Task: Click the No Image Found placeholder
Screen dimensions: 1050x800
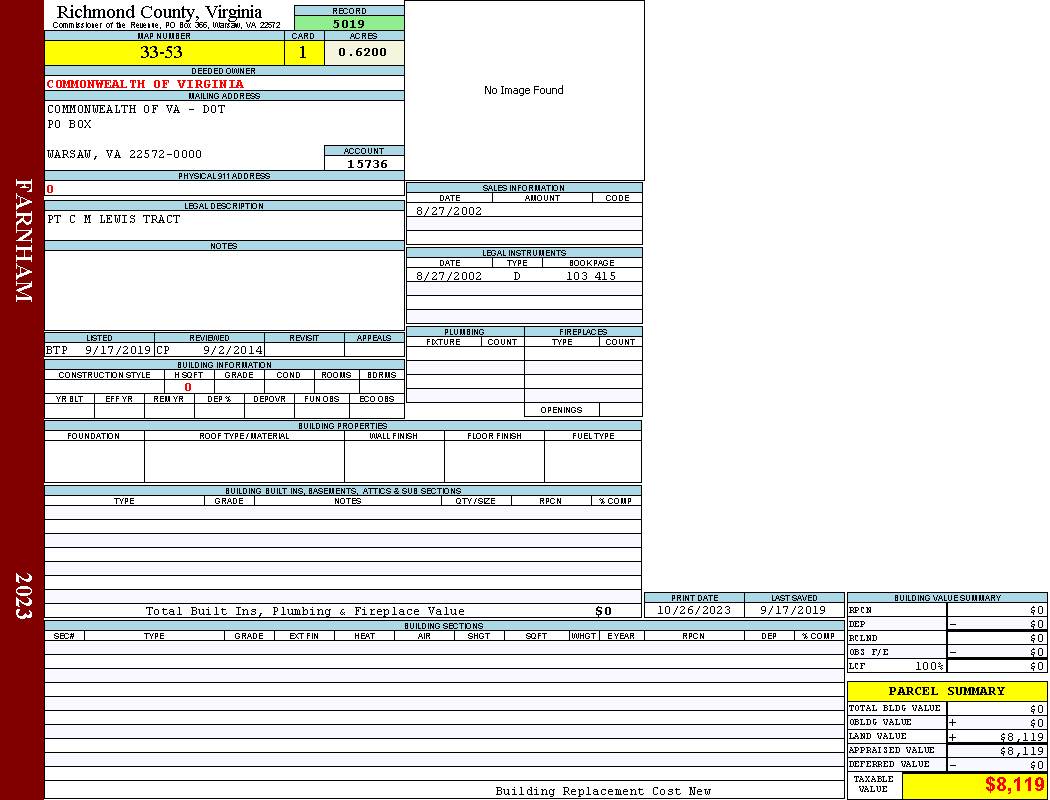Action: point(524,91)
